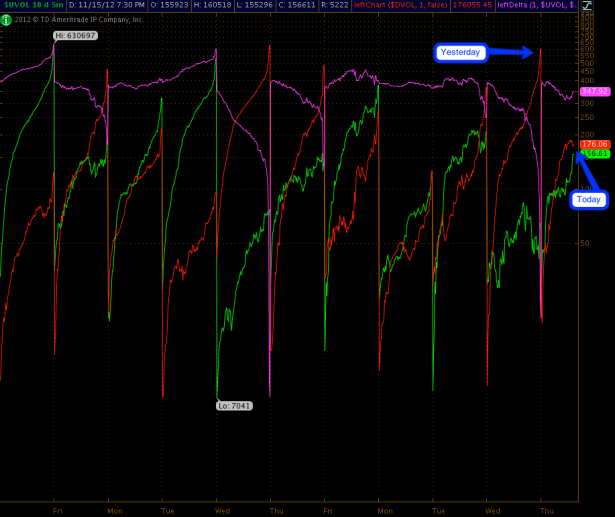Click the open value O: 155923
Viewport: 615px width, 517px height.
pos(170,5)
